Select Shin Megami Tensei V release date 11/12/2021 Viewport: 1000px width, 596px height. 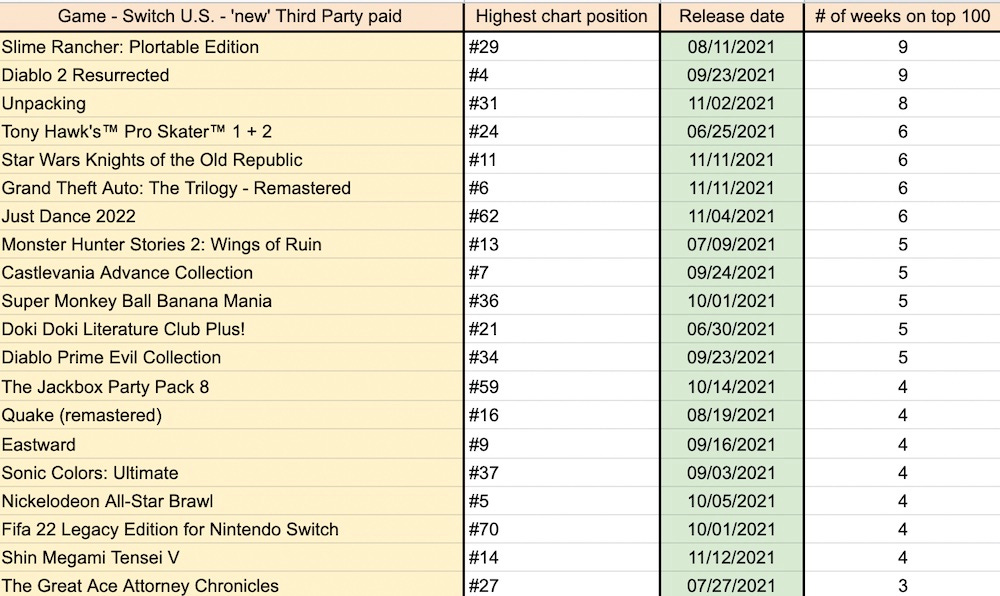pyautogui.click(x=732, y=557)
